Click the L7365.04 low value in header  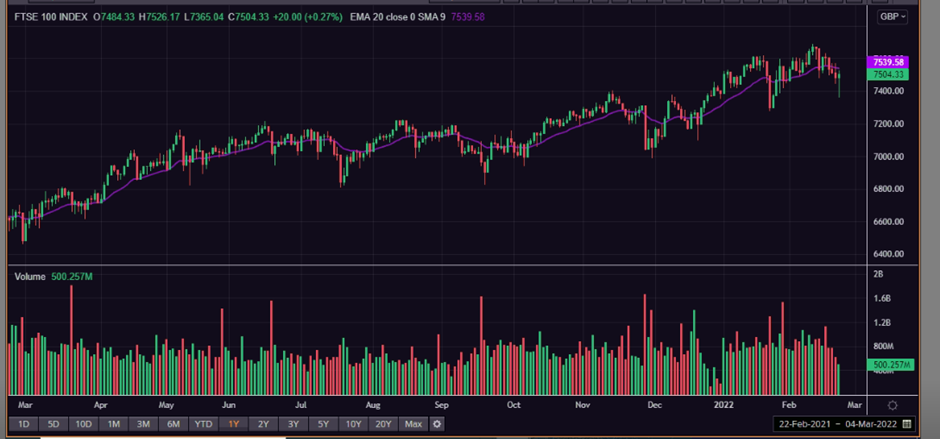(203, 17)
